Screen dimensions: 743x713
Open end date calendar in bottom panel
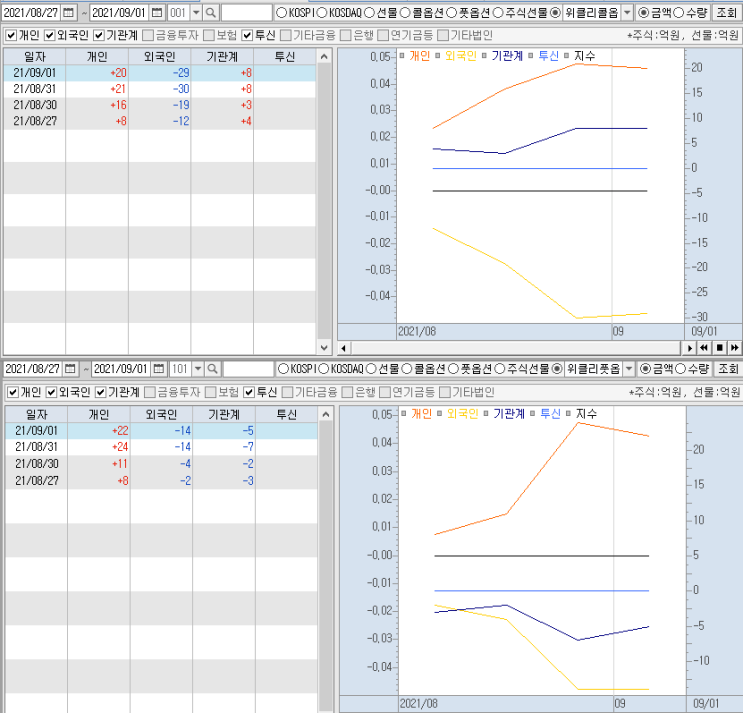coord(159,369)
